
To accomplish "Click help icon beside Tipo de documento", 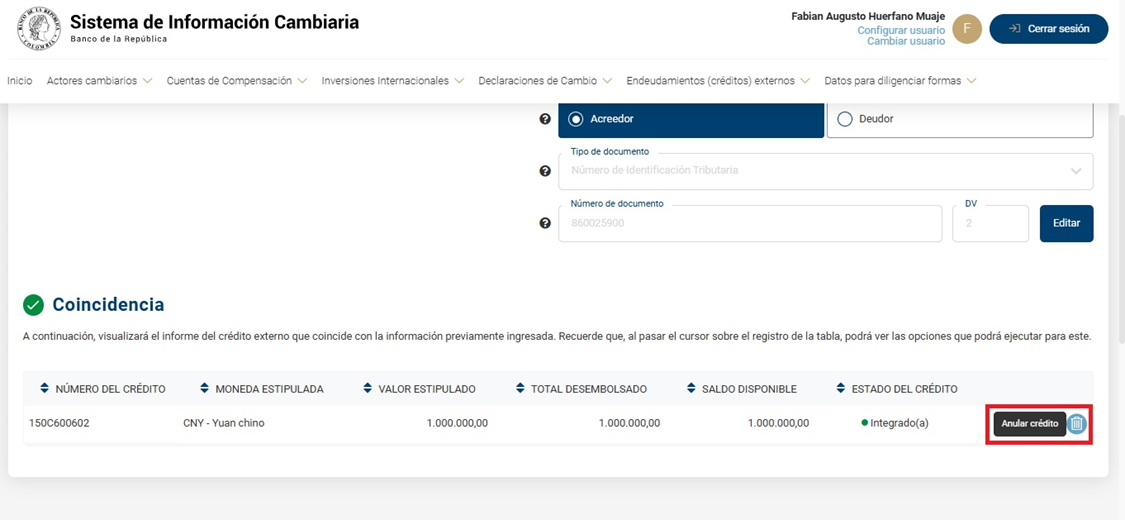I will pos(545,171).
